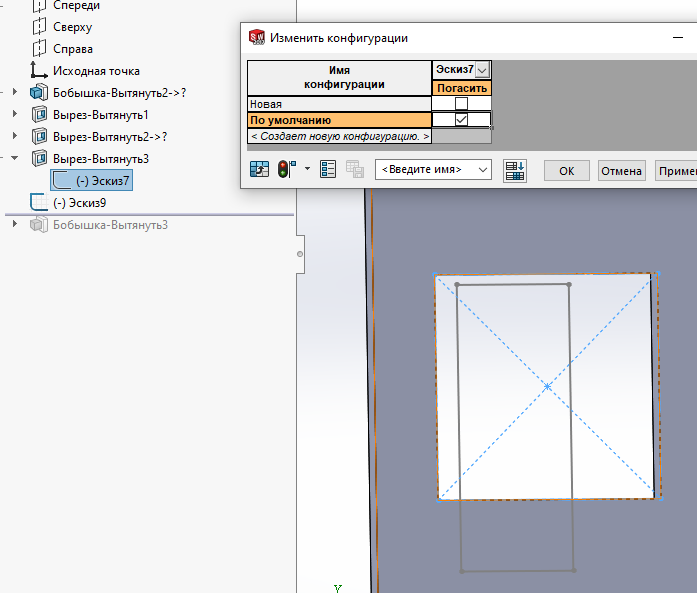
Task: Expand the Бобышка-Вытянуть2 feature node
Action: tap(15, 93)
